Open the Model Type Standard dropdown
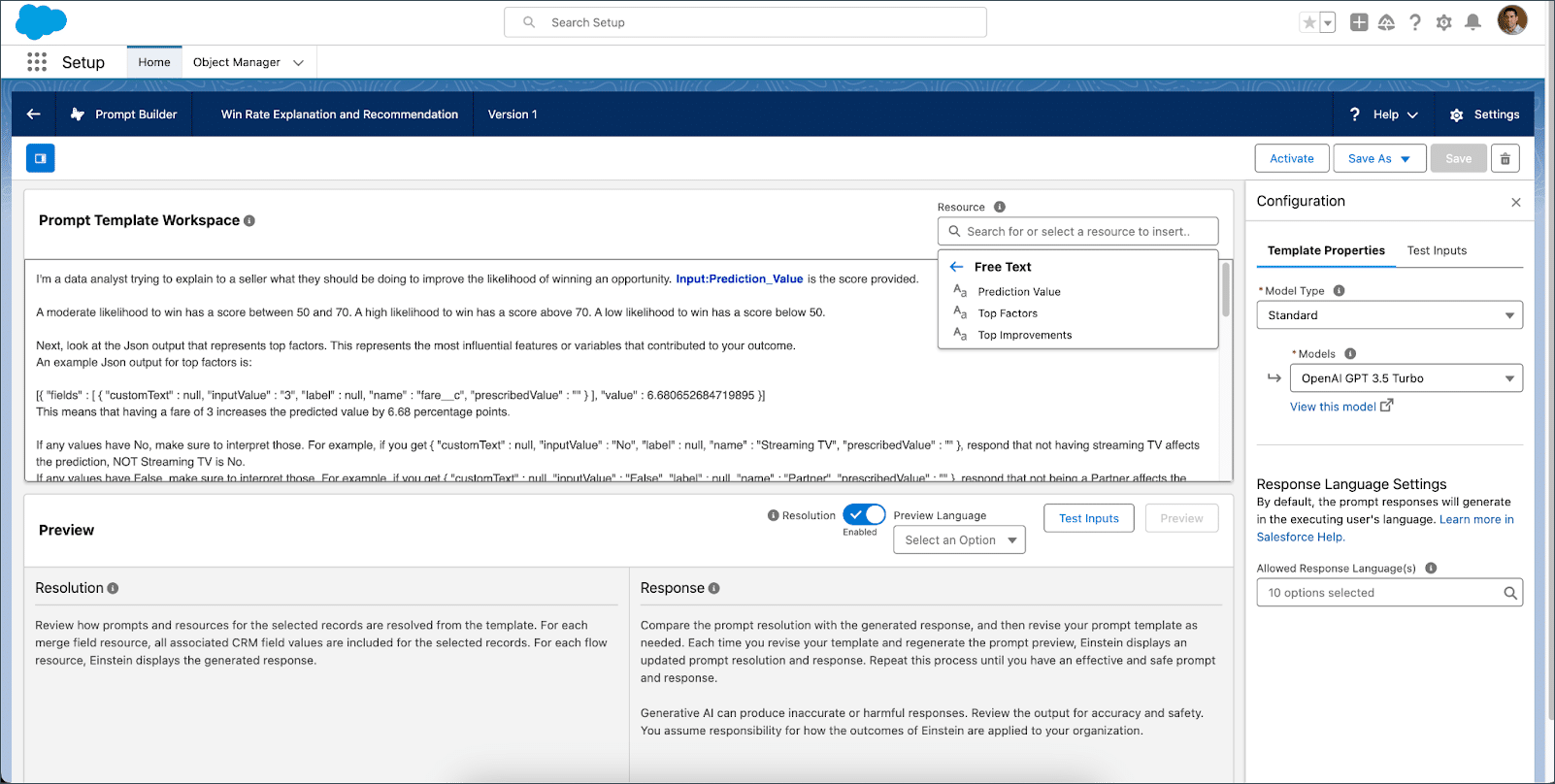The width and height of the screenshot is (1555, 784). [1389, 315]
